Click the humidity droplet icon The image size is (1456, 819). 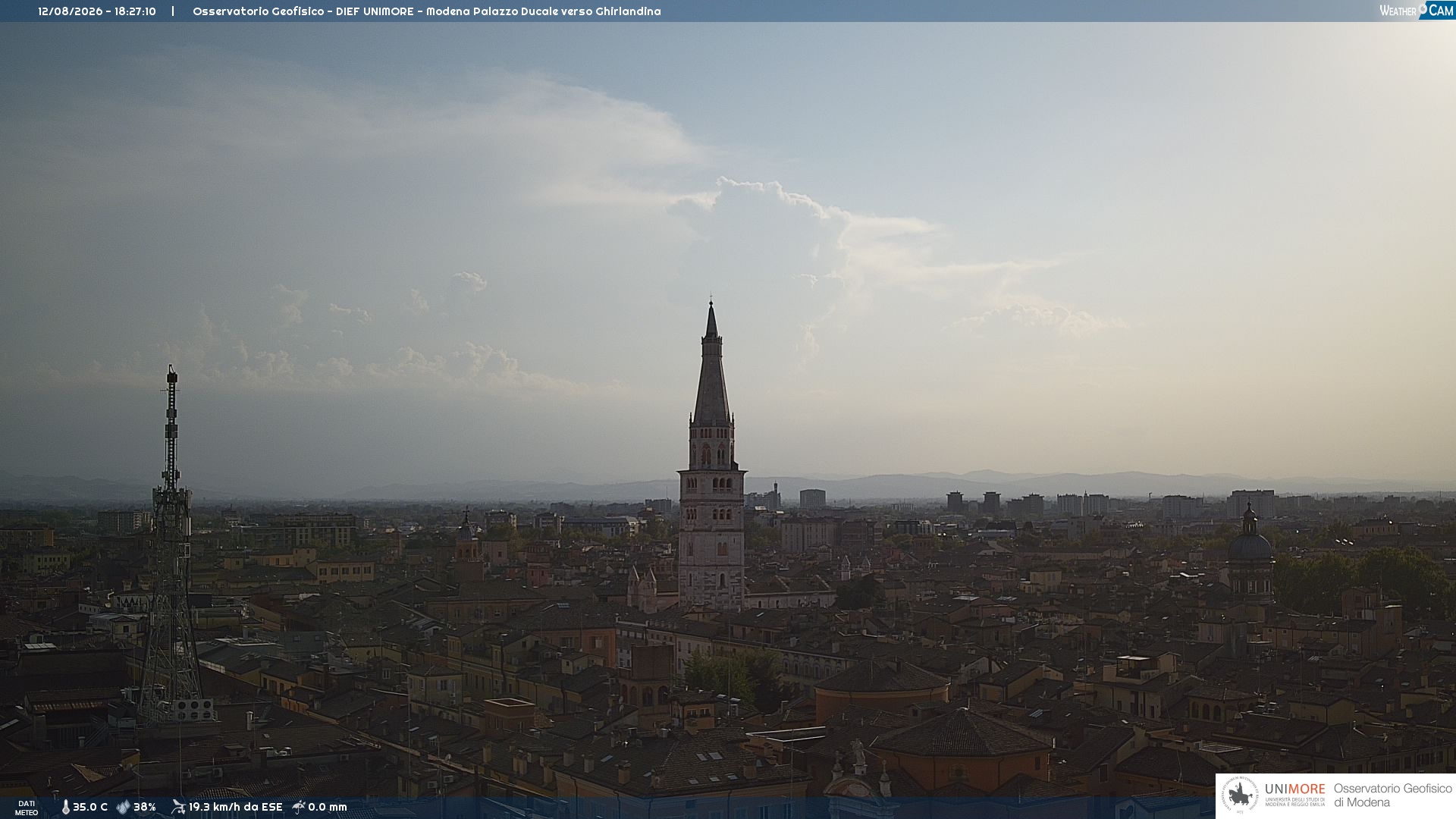point(123,808)
